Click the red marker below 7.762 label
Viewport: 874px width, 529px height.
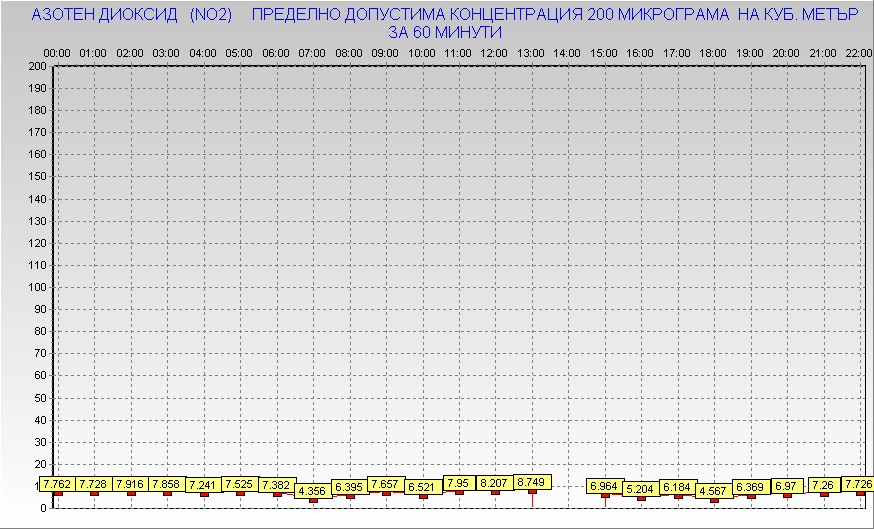click(x=59, y=493)
